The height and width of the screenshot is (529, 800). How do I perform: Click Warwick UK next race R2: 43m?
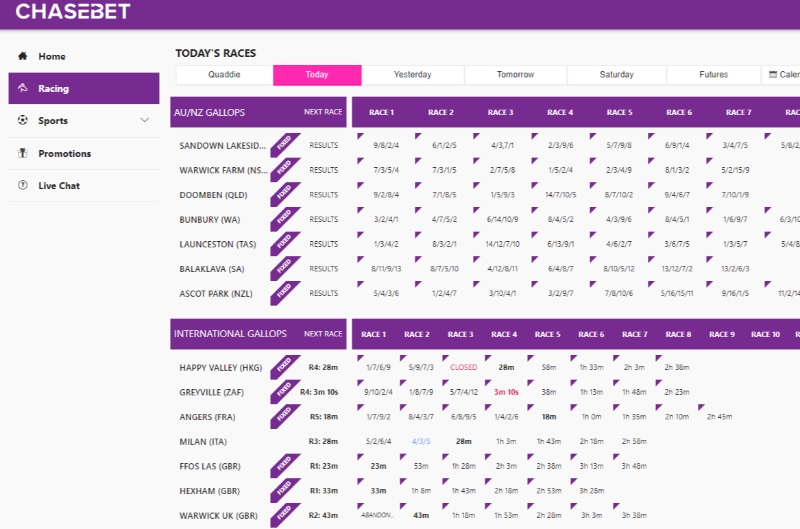tap(323, 515)
